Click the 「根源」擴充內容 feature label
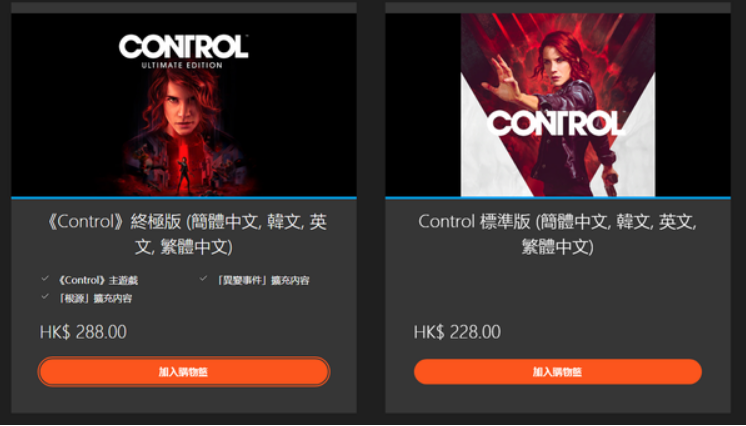This screenshot has width=746, height=426. (94, 299)
